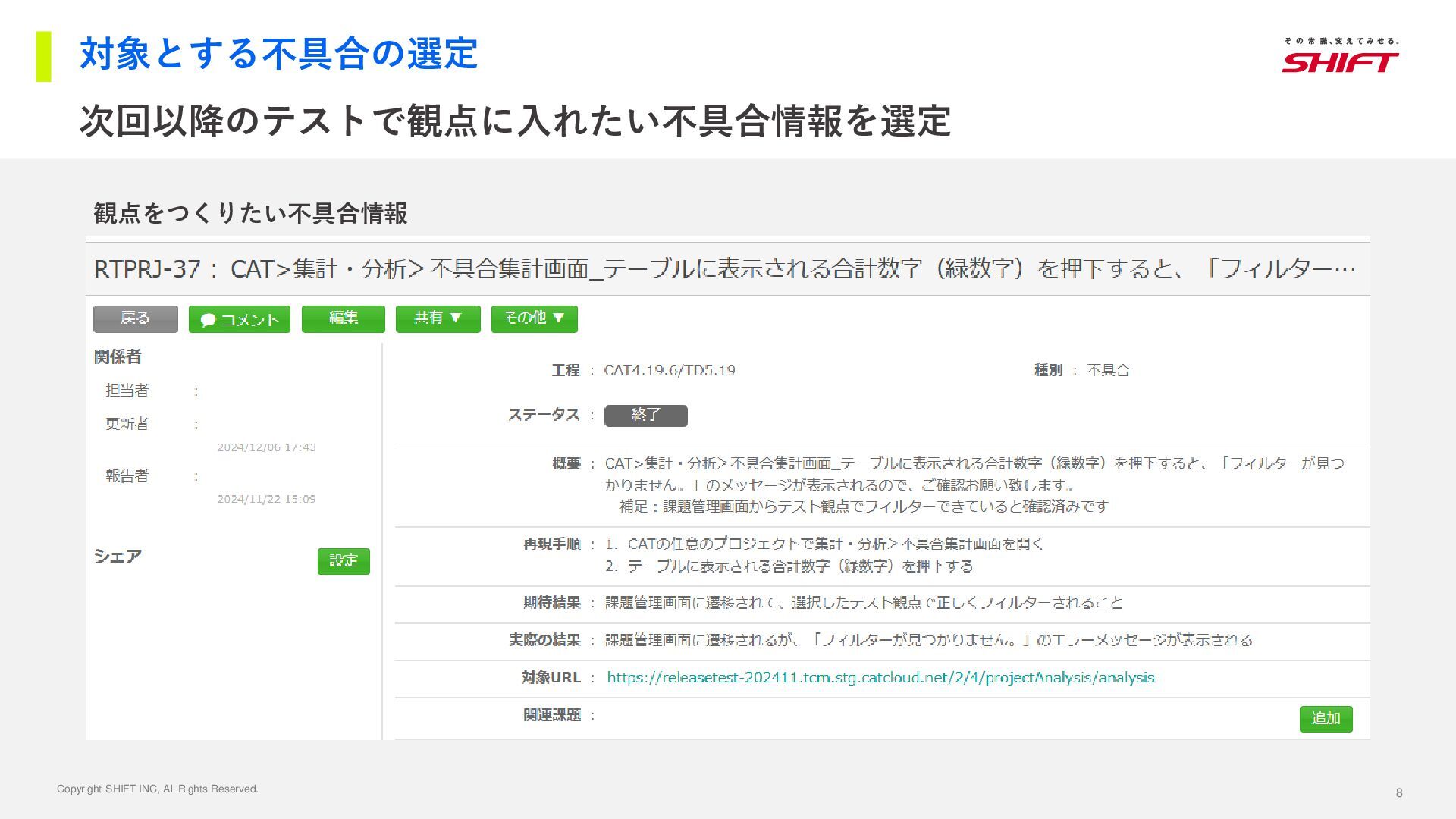Click the 種別 value 不具合
The width and height of the screenshot is (1456, 819).
coord(1108,370)
